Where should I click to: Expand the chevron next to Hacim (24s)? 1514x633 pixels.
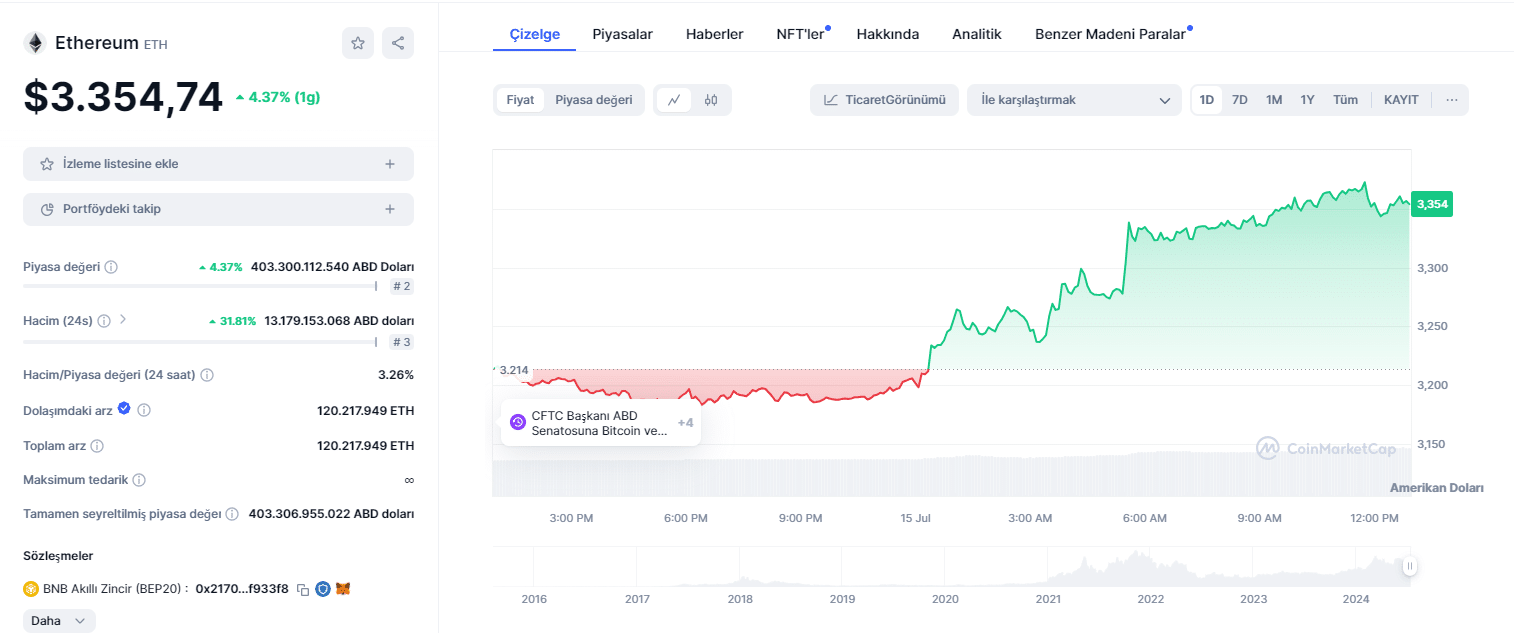pos(123,320)
